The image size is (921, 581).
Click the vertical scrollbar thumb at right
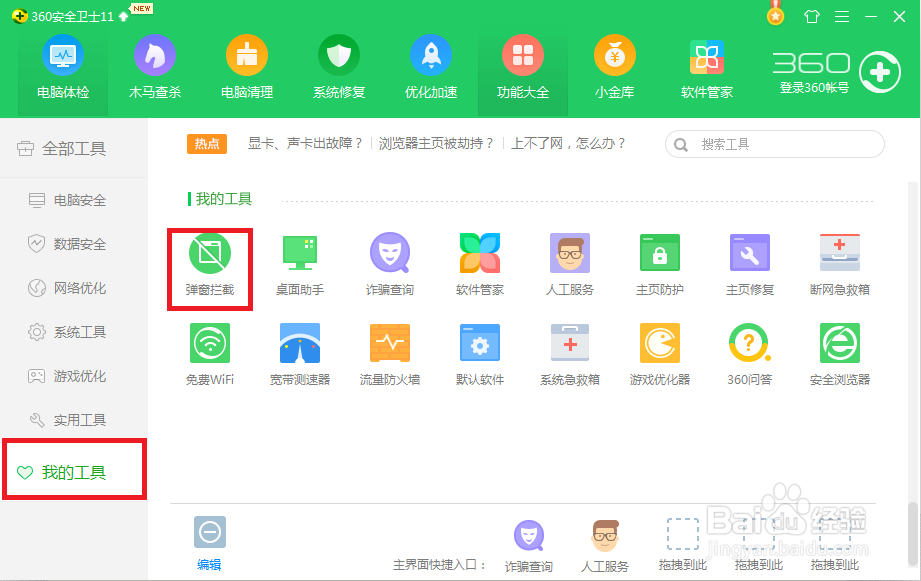click(x=912, y=534)
